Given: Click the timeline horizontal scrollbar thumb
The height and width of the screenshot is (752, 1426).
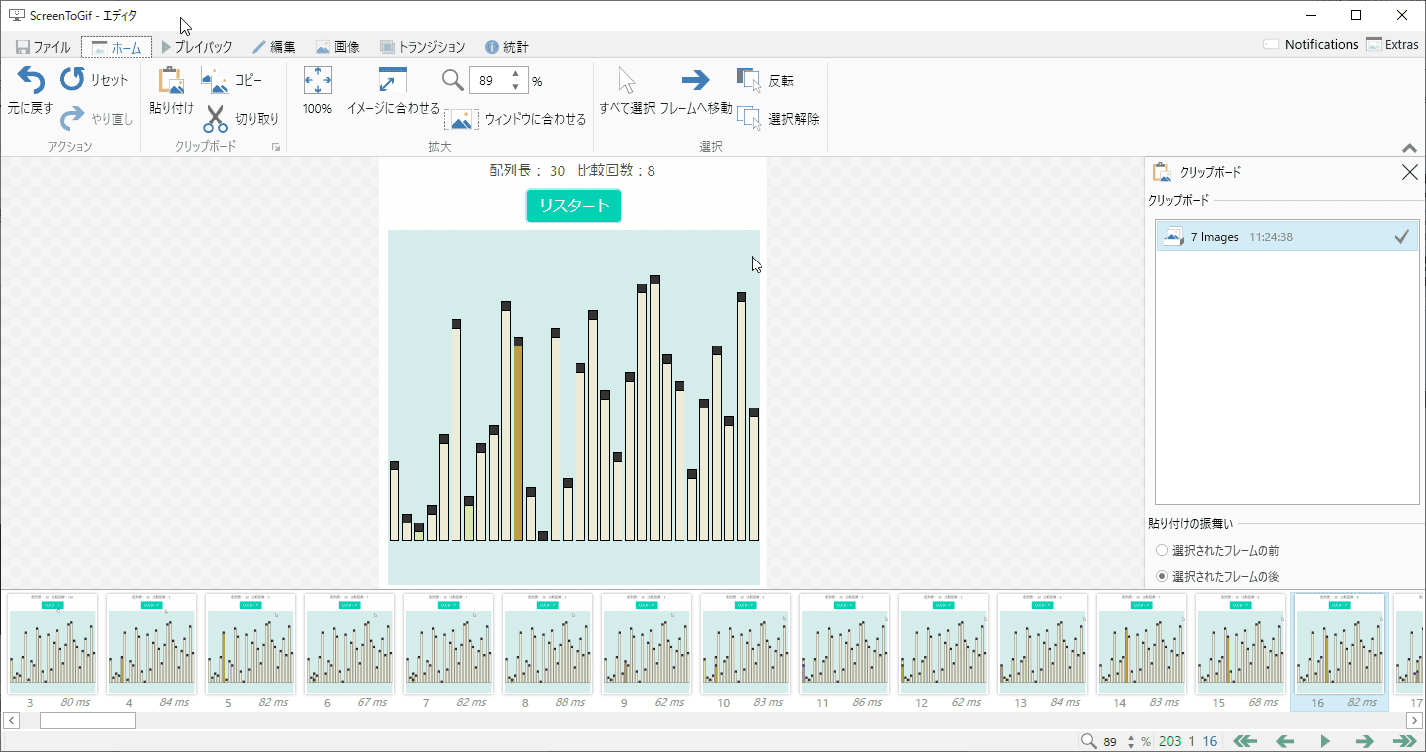Looking at the screenshot, I should coord(87,720).
